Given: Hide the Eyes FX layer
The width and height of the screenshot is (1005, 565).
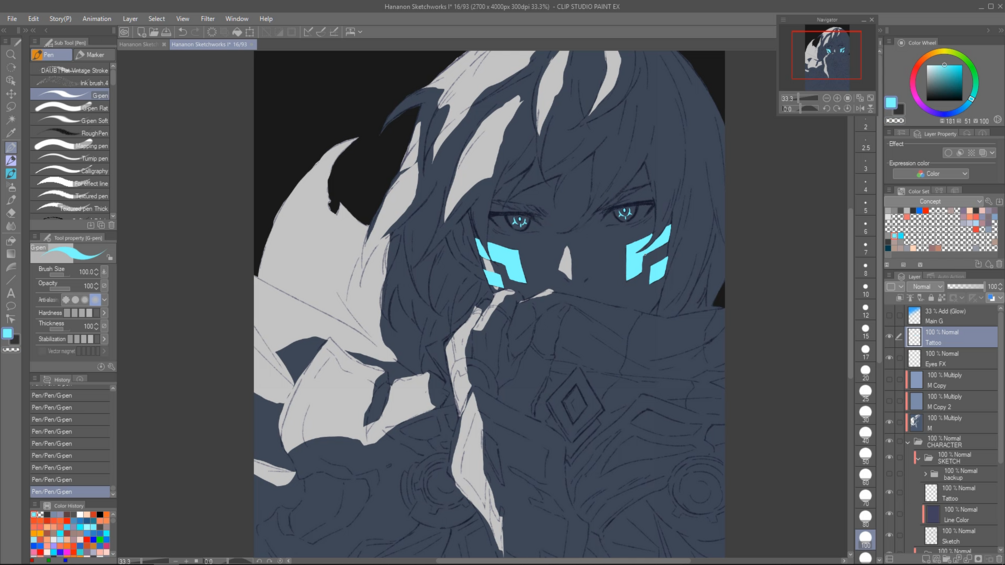Looking at the screenshot, I should pos(889,358).
